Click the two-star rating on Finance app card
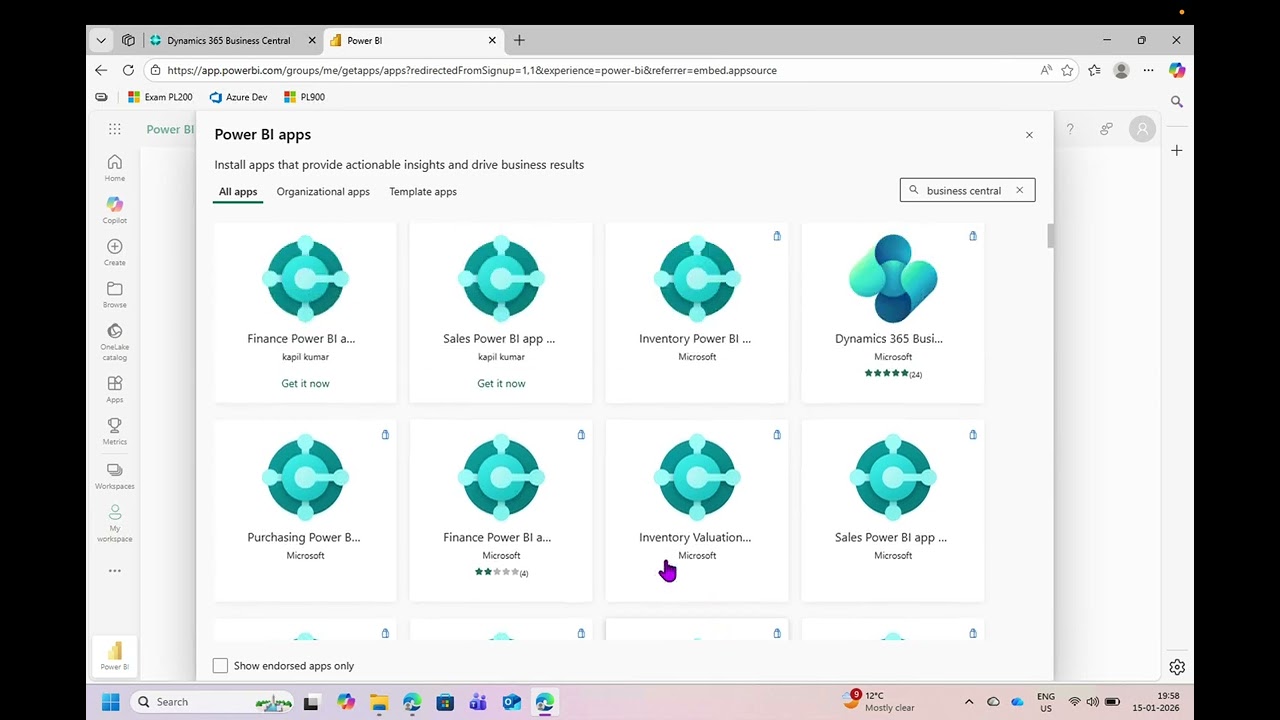 coord(497,572)
